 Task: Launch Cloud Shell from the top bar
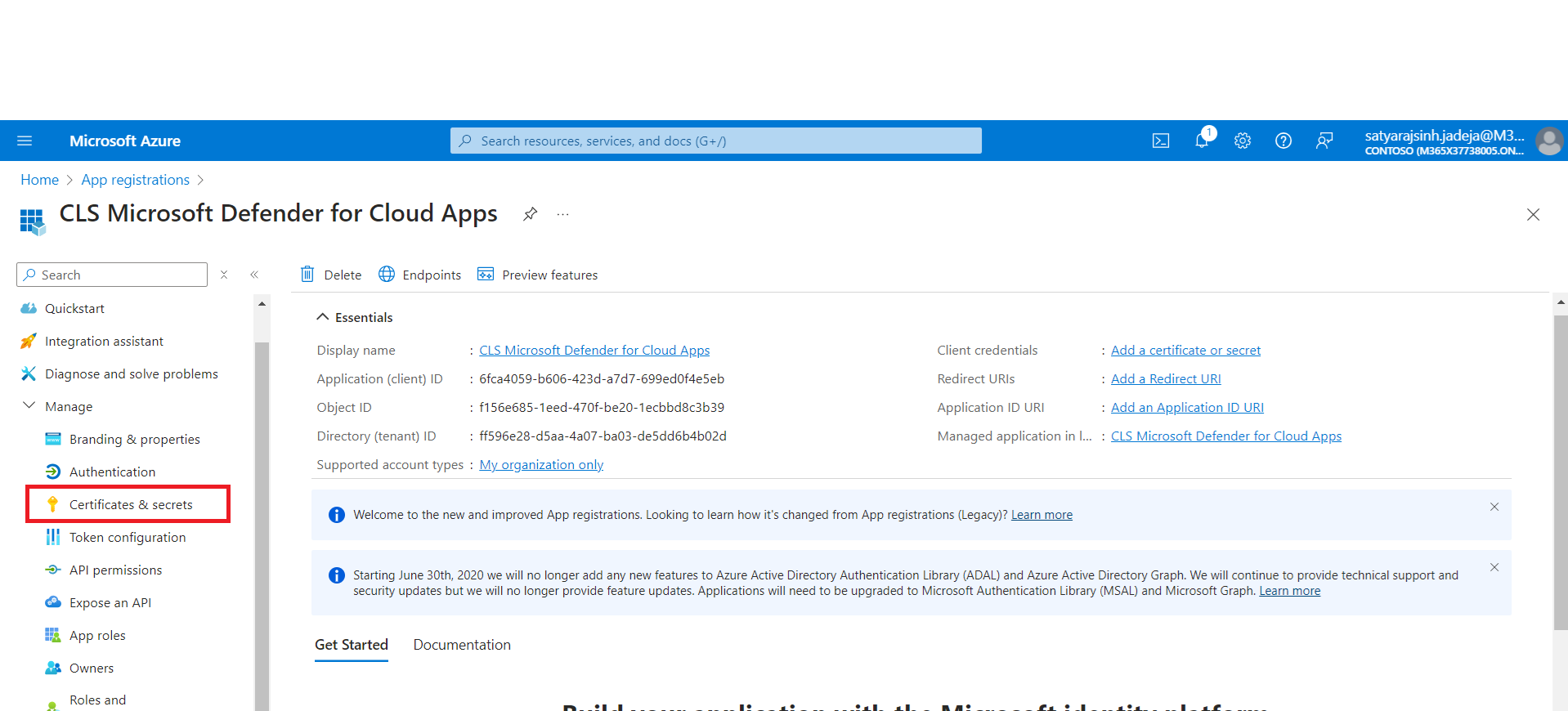(x=1161, y=141)
